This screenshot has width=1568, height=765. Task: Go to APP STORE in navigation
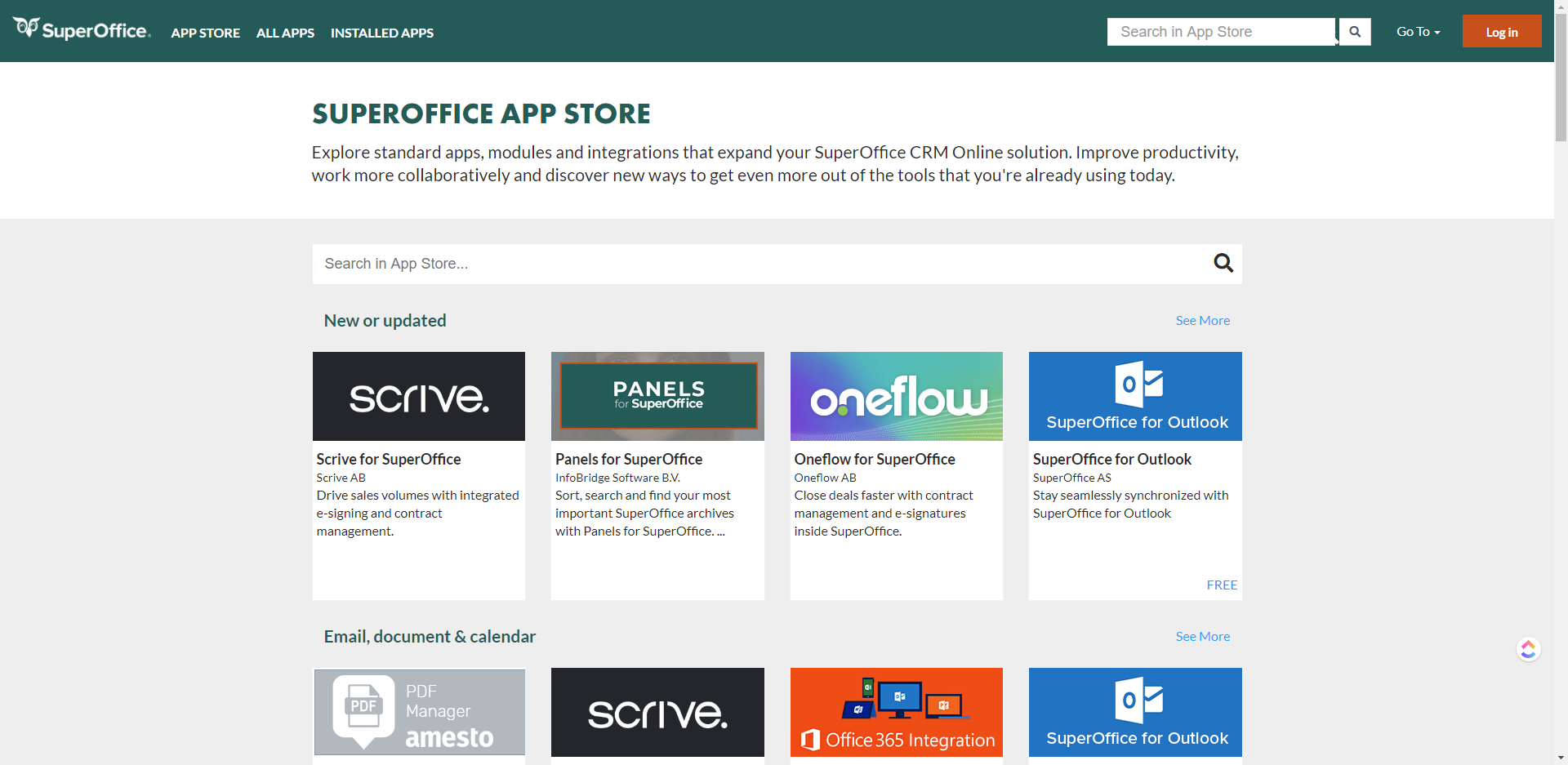pos(205,33)
